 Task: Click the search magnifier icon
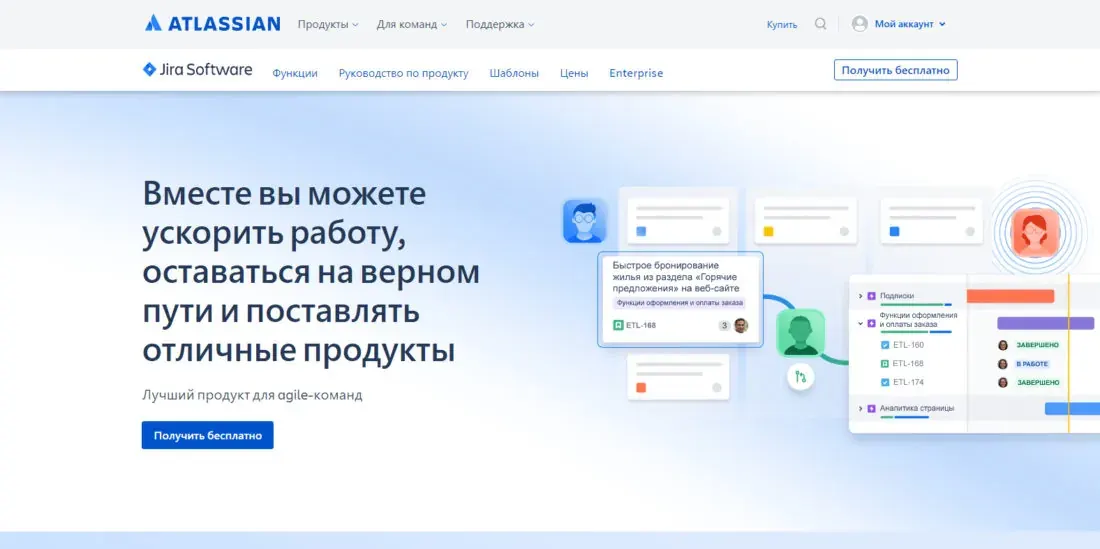pyautogui.click(x=820, y=24)
